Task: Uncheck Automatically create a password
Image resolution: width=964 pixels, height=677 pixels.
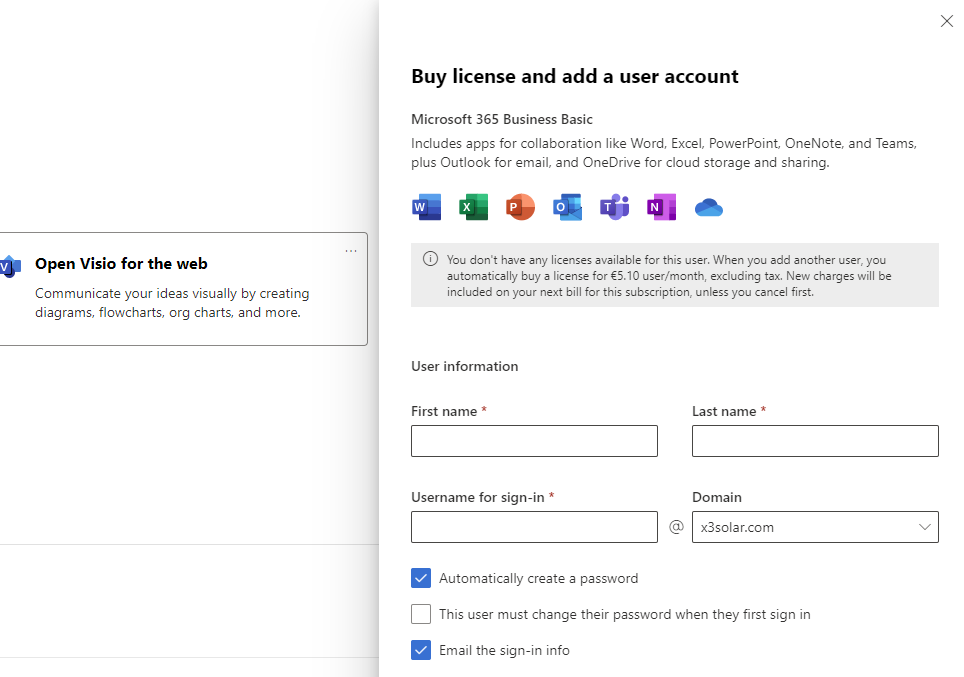Action: click(x=421, y=578)
